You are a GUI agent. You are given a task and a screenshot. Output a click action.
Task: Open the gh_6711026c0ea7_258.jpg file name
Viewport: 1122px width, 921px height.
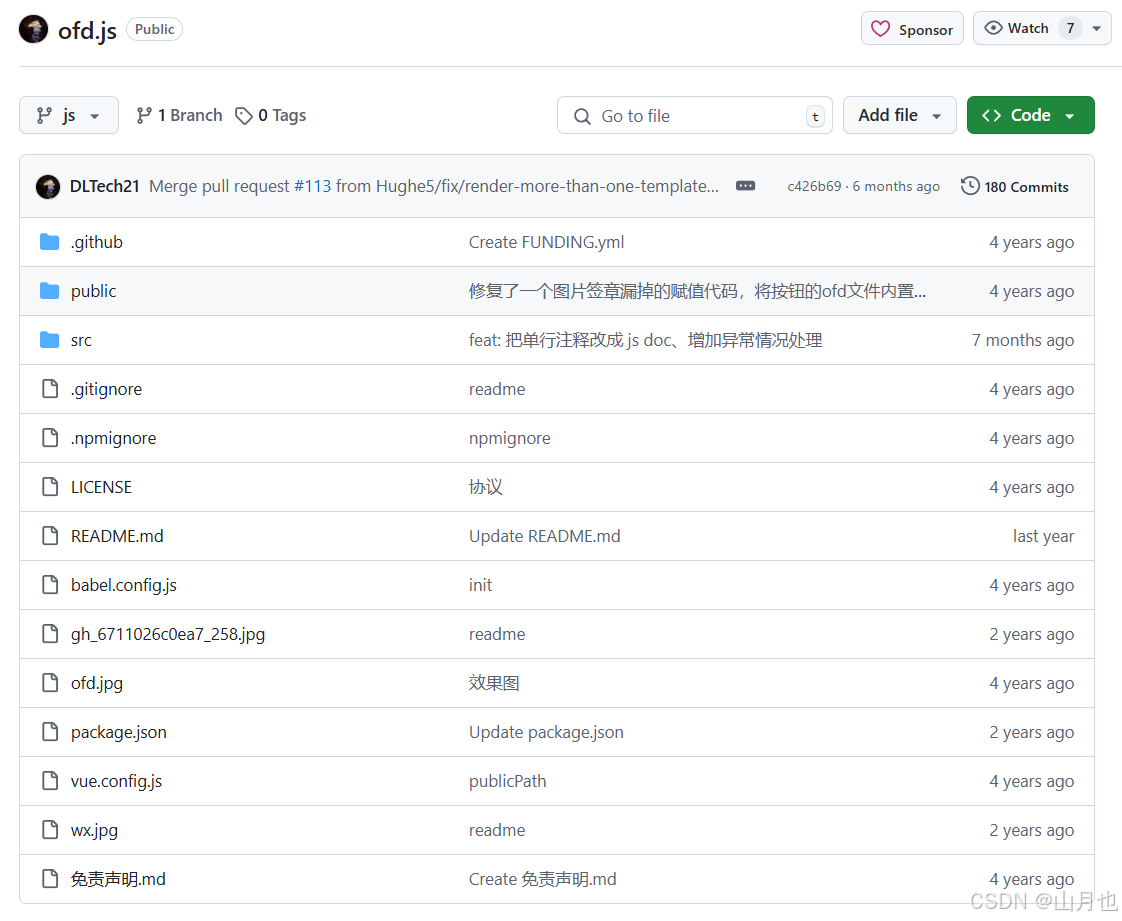click(167, 635)
